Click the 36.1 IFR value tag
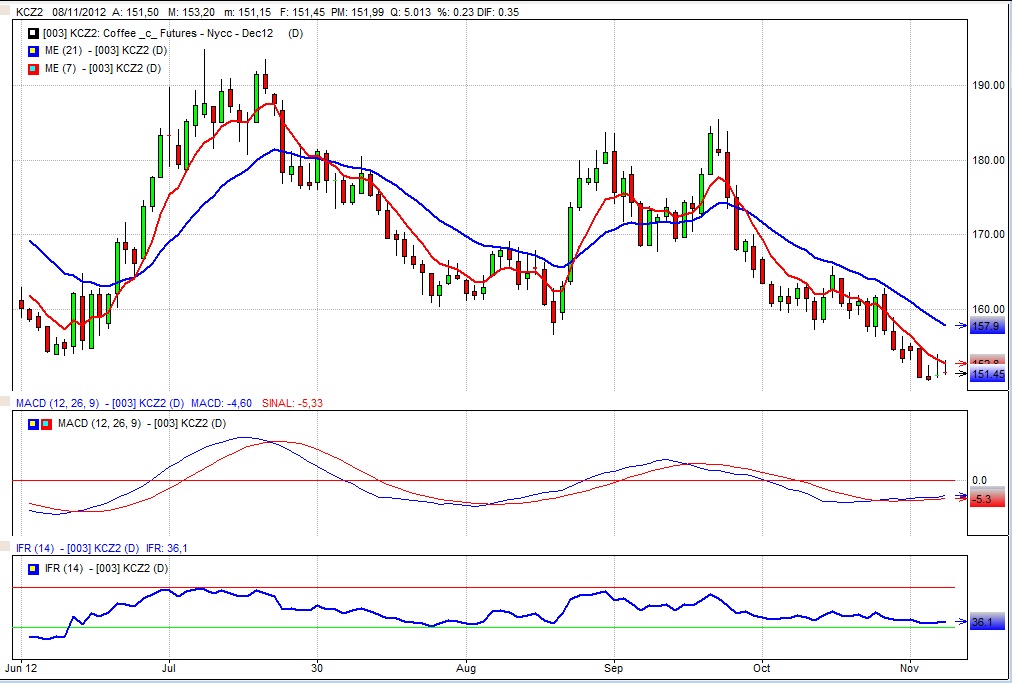The image size is (1012, 683). (985, 622)
